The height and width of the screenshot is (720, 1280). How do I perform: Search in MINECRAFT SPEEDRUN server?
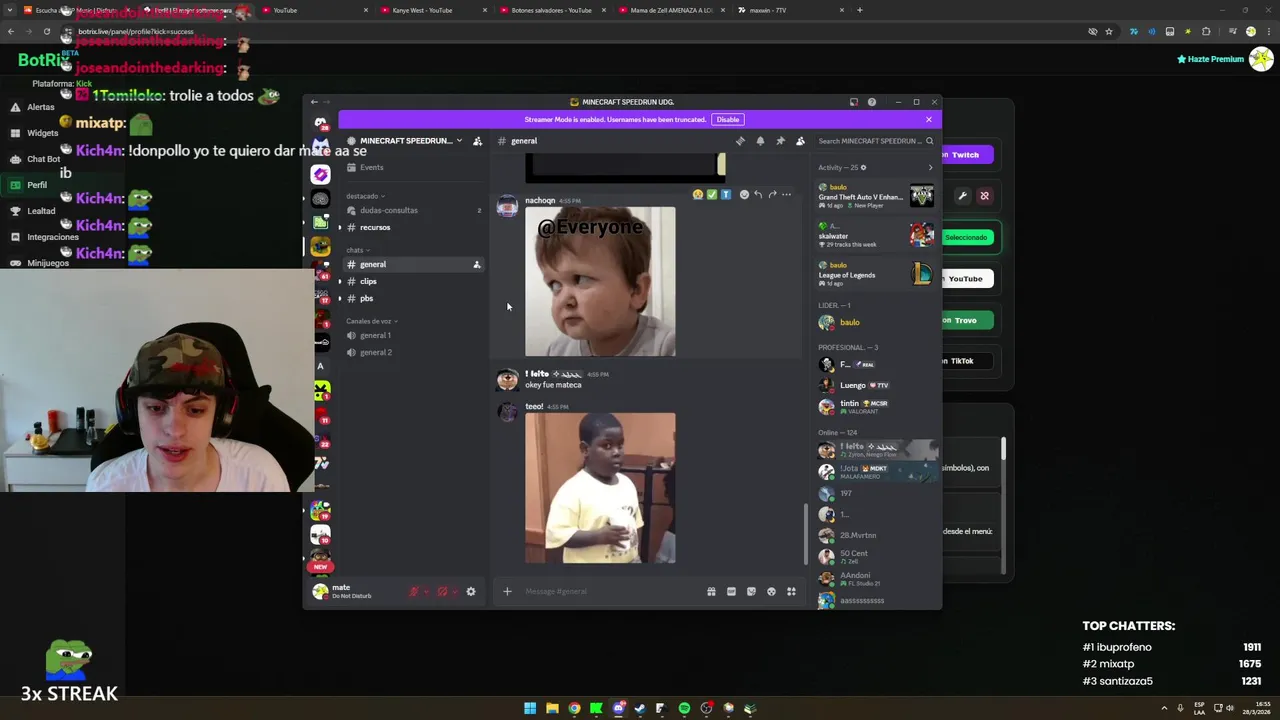875,141
